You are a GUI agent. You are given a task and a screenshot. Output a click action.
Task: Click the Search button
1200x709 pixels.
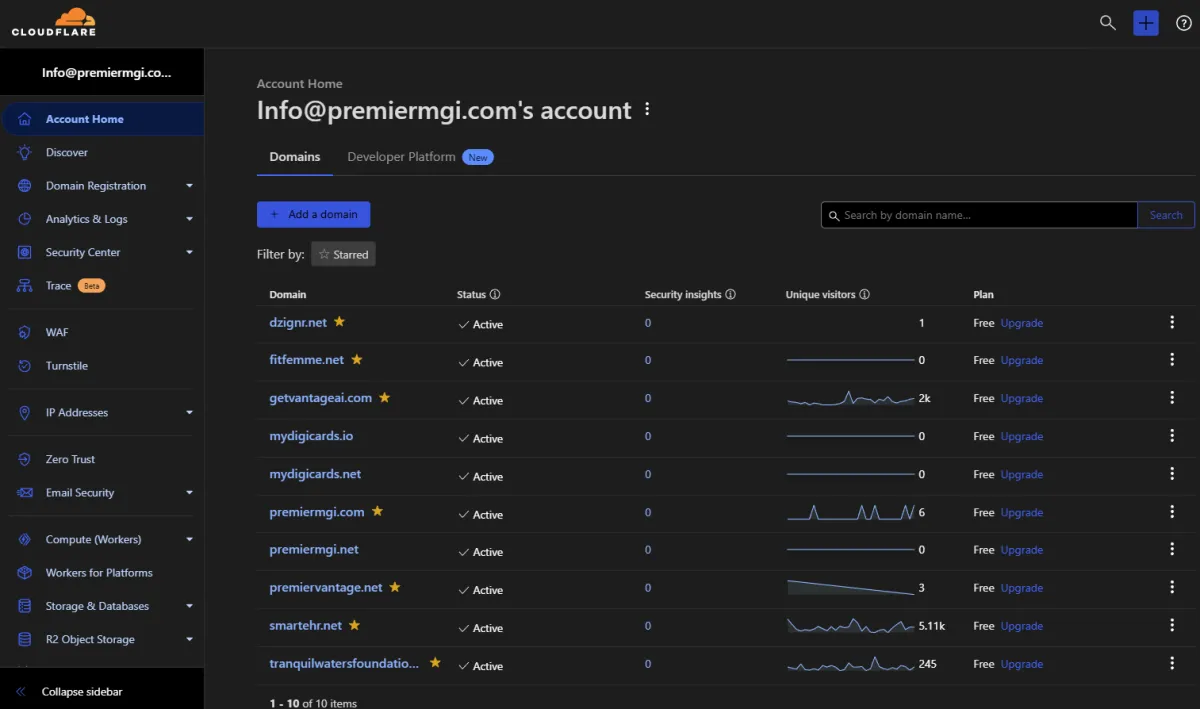1166,215
